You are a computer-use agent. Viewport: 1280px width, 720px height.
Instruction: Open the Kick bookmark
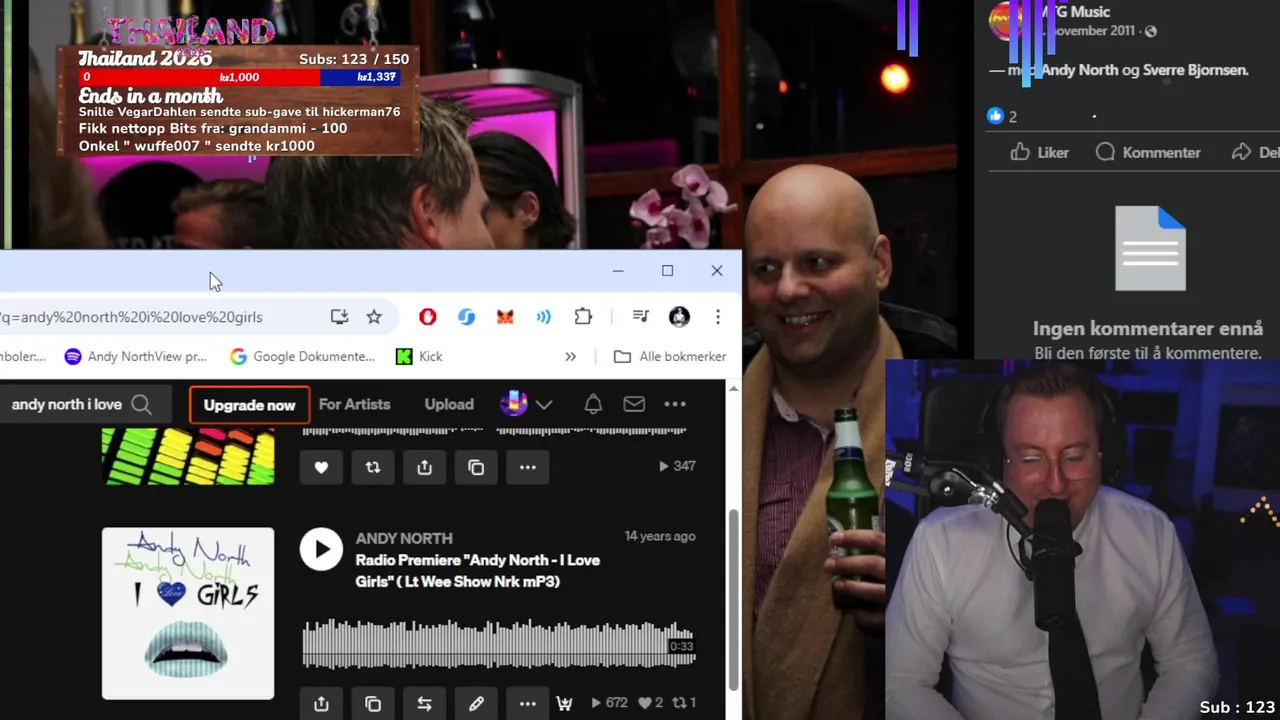click(419, 356)
